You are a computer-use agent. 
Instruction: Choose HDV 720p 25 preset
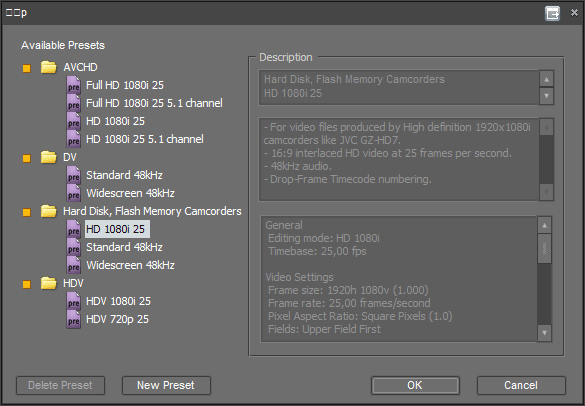(x=117, y=319)
